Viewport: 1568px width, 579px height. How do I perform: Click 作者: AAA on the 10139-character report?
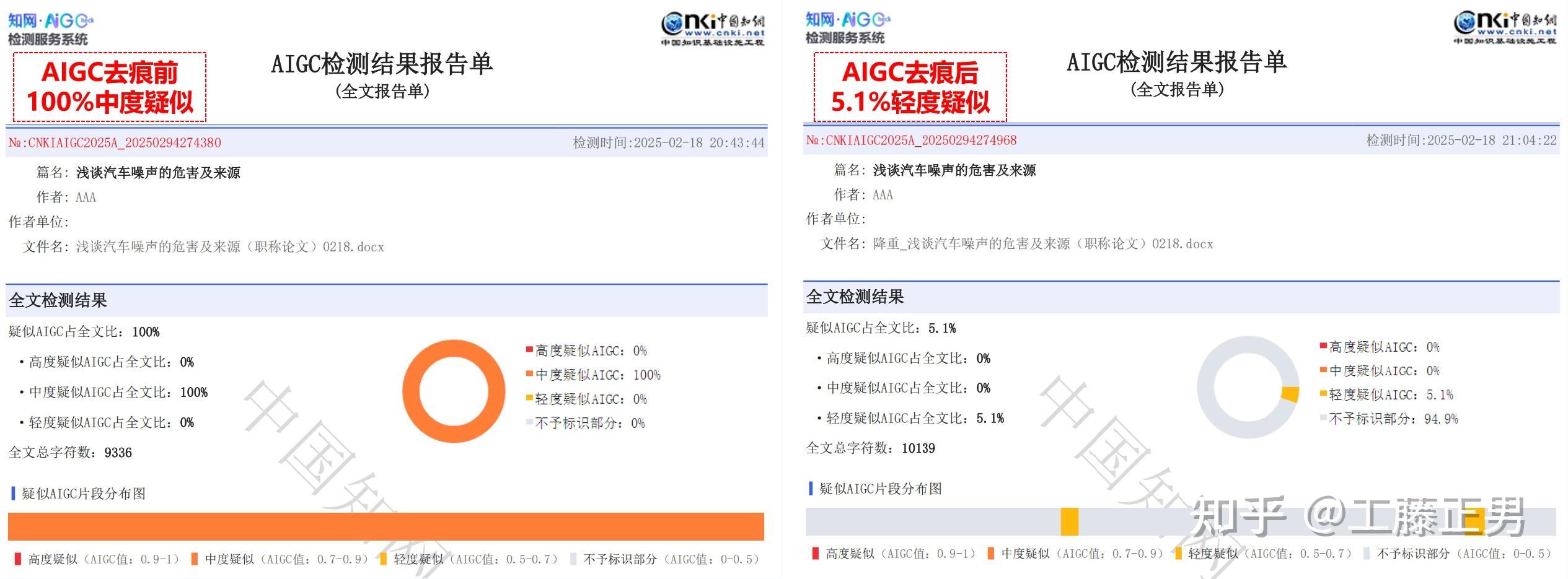tap(863, 195)
